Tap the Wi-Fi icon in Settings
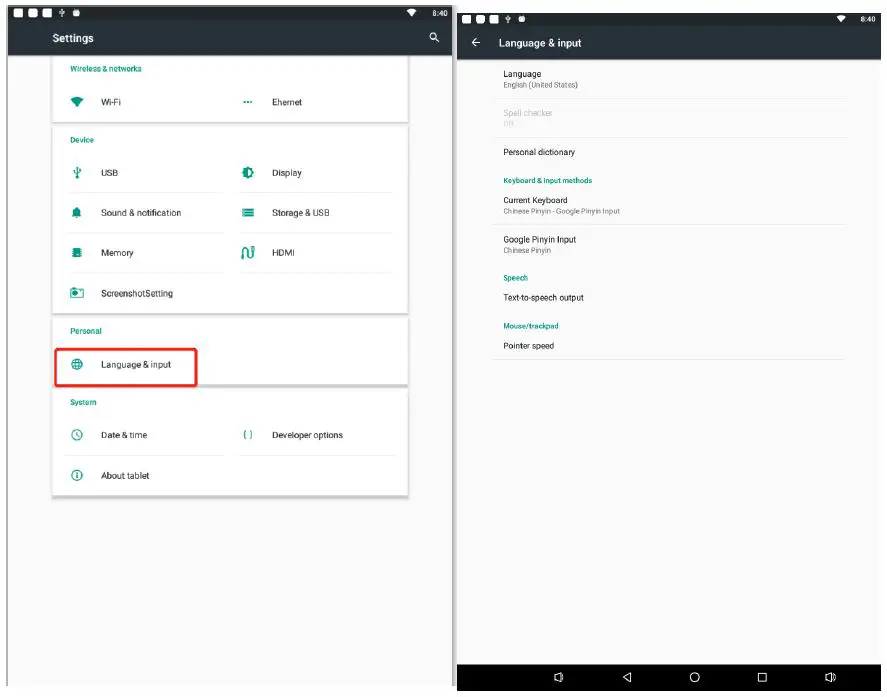The image size is (887, 697). coord(77,102)
